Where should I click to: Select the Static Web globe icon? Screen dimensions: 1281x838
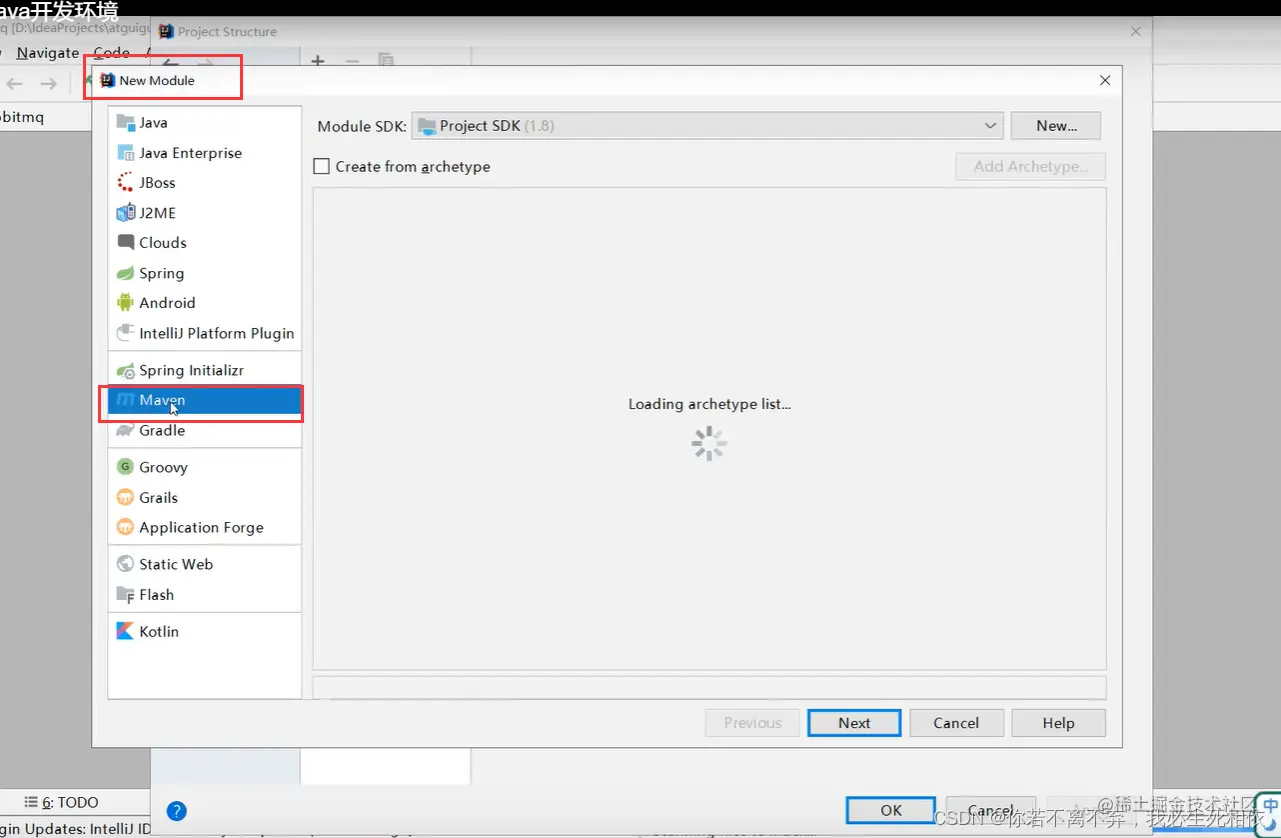click(x=125, y=564)
